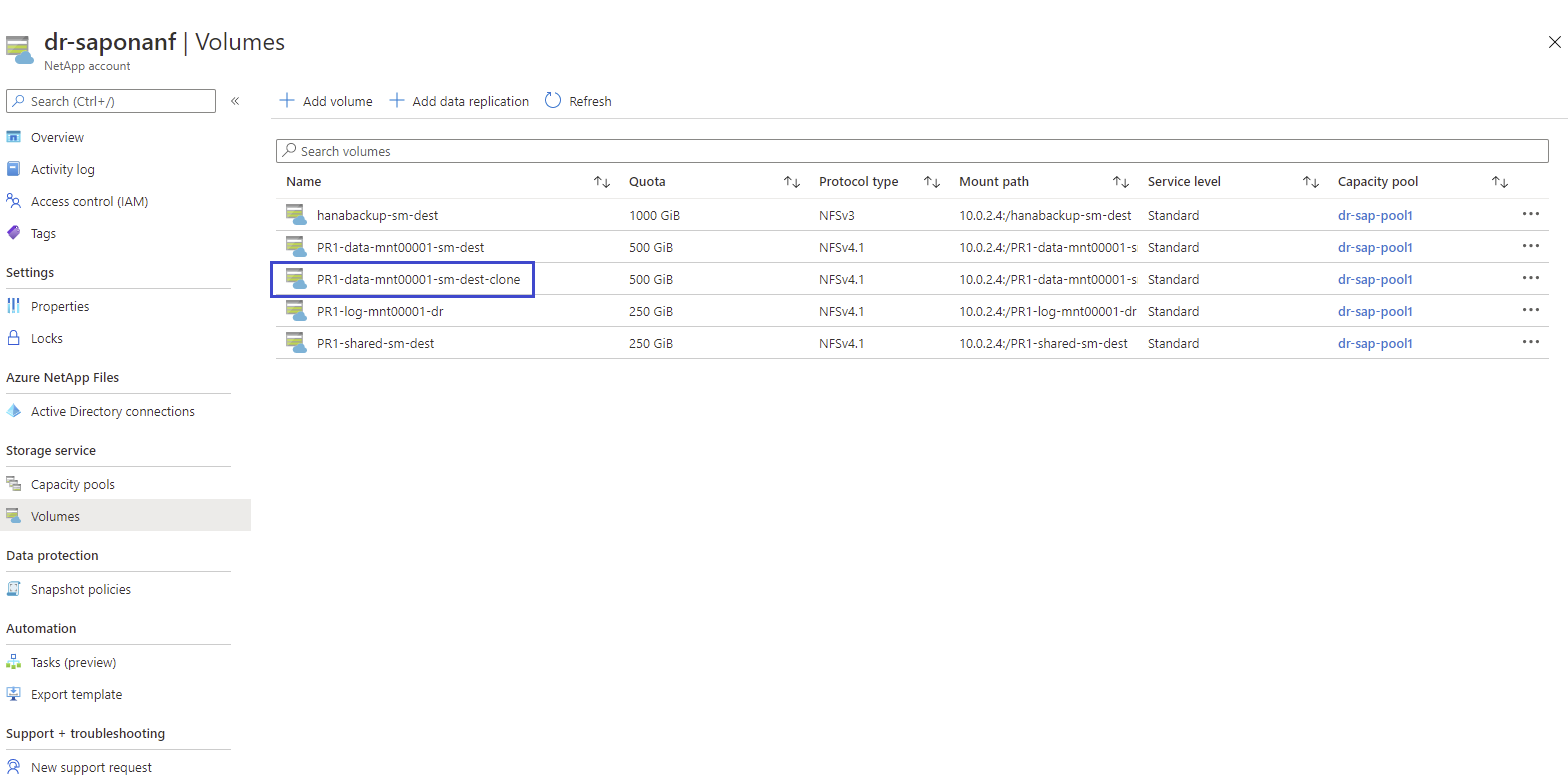This screenshot has height=783, width=1568.
Task: Open the Overview menu item
Action: 57,137
